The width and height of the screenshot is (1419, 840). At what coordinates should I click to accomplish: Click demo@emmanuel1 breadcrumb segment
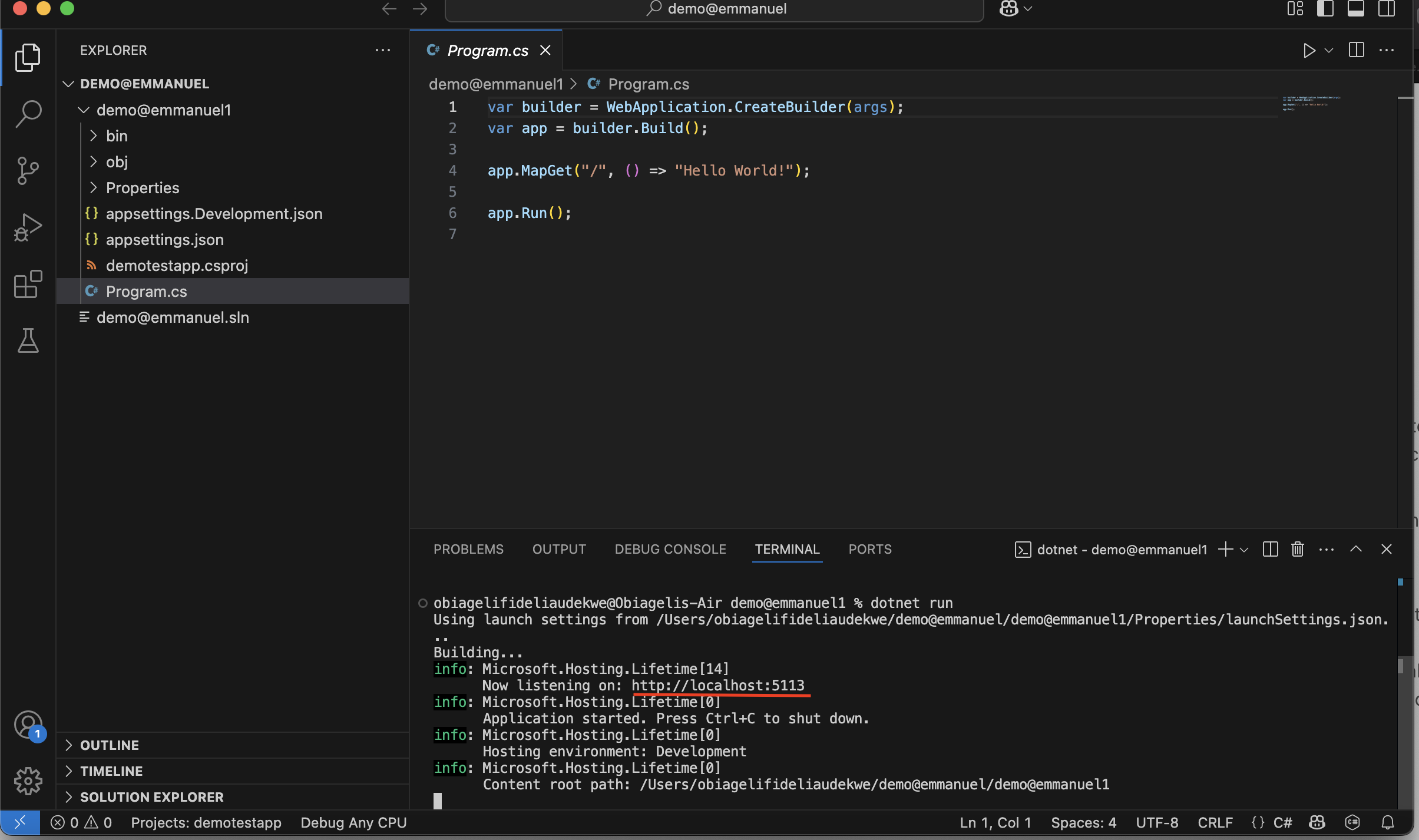(x=495, y=84)
